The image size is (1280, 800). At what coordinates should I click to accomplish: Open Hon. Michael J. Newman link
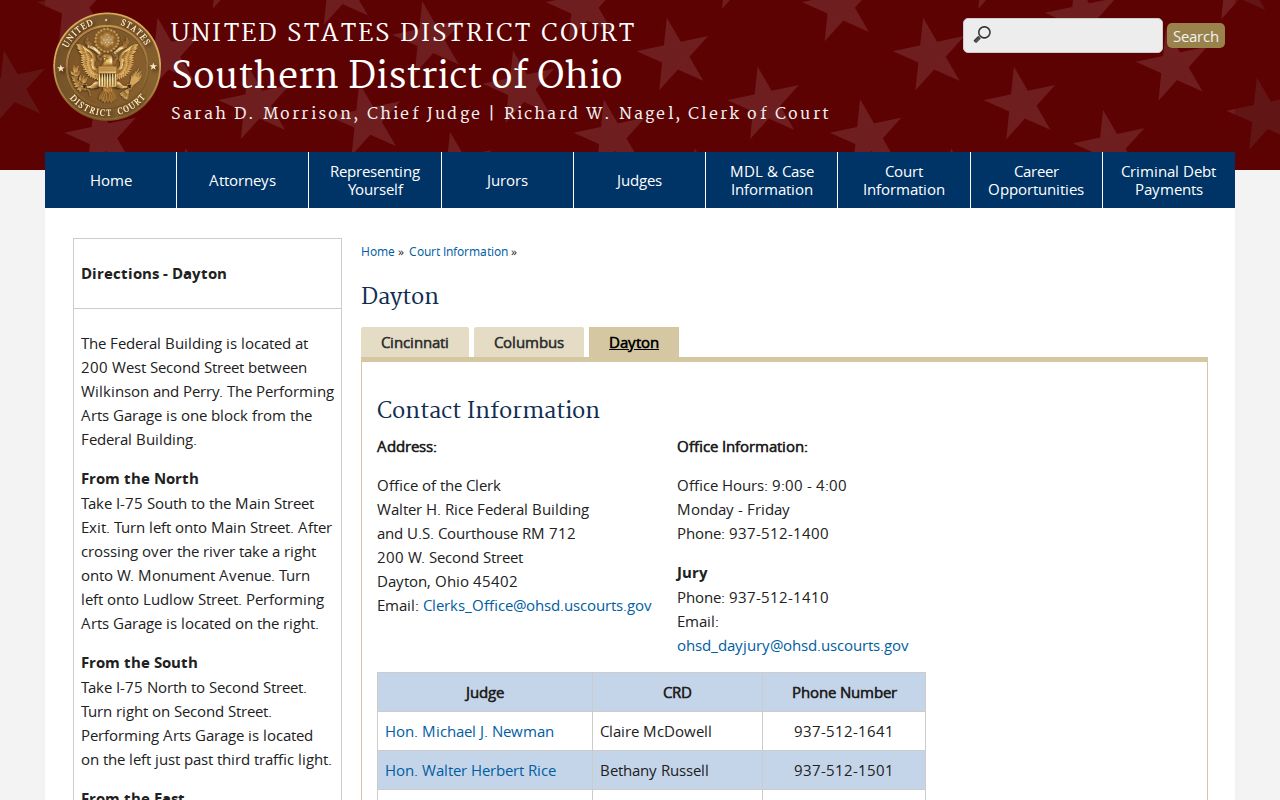[x=469, y=732]
